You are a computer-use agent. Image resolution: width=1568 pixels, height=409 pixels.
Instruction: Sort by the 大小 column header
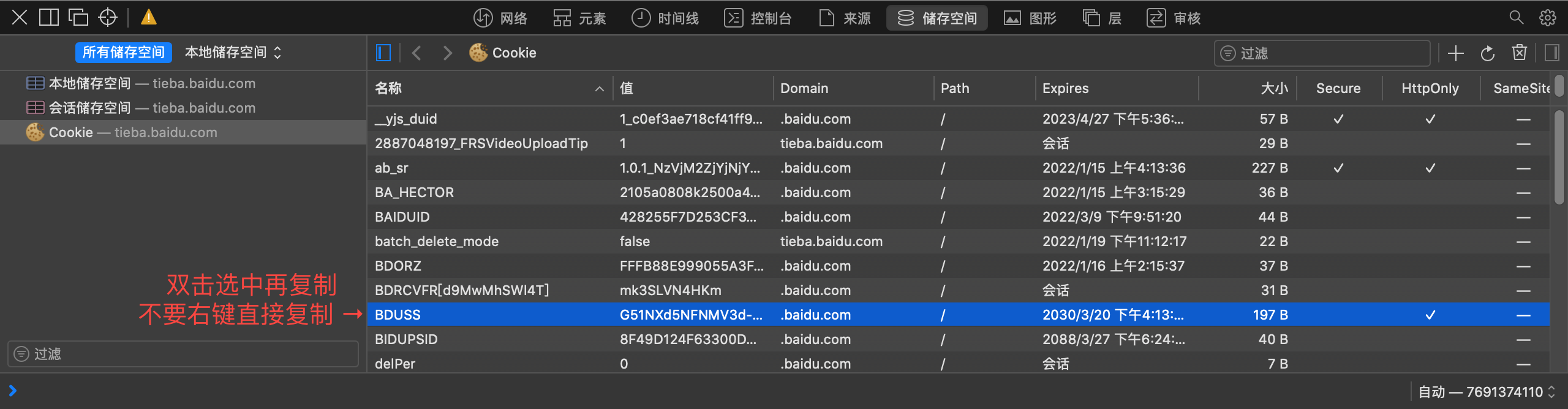(x=1247, y=88)
